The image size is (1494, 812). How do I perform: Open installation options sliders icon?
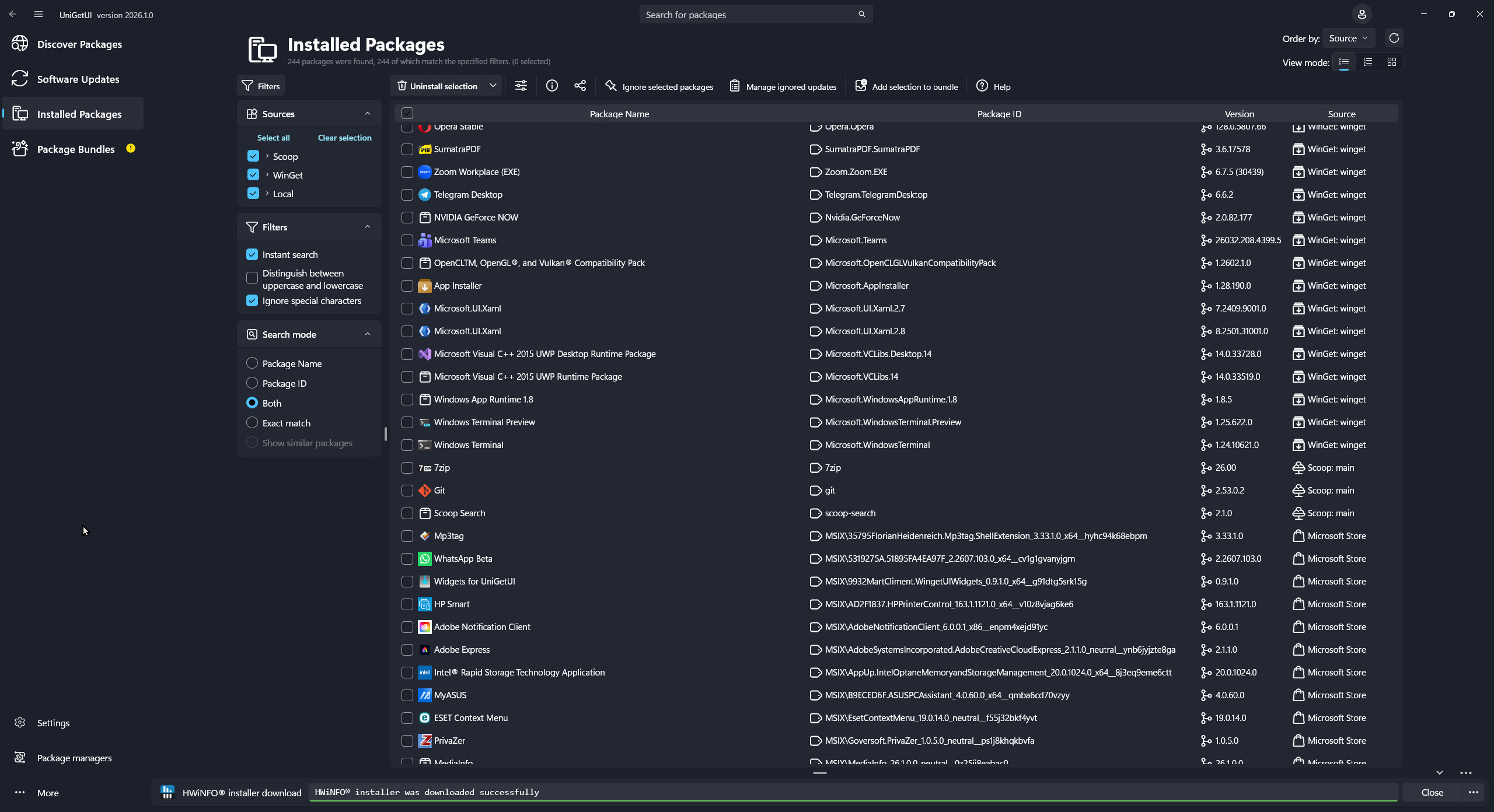click(x=521, y=86)
